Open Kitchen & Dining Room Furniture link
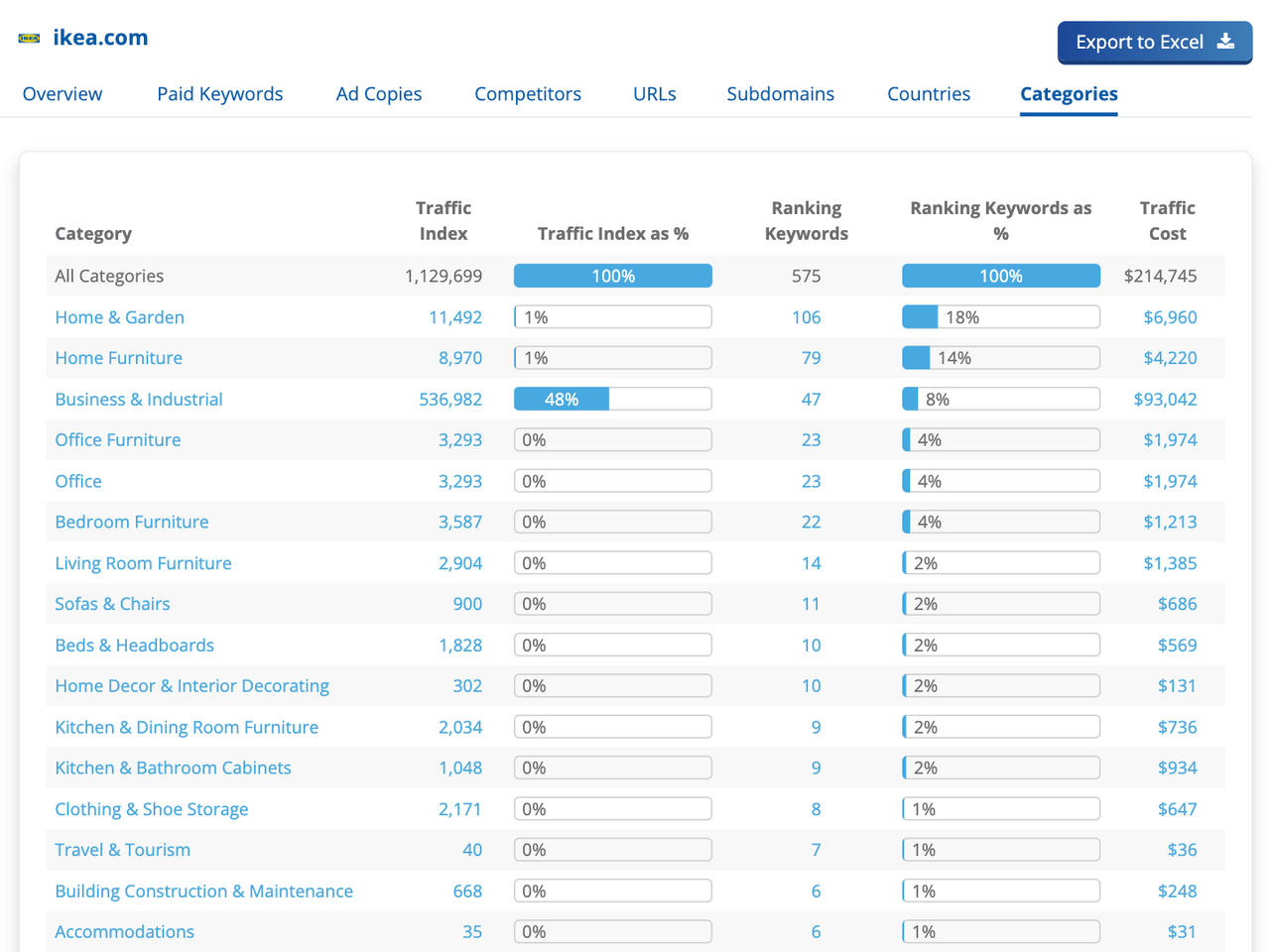1270x952 pixels. click(187, 727)
